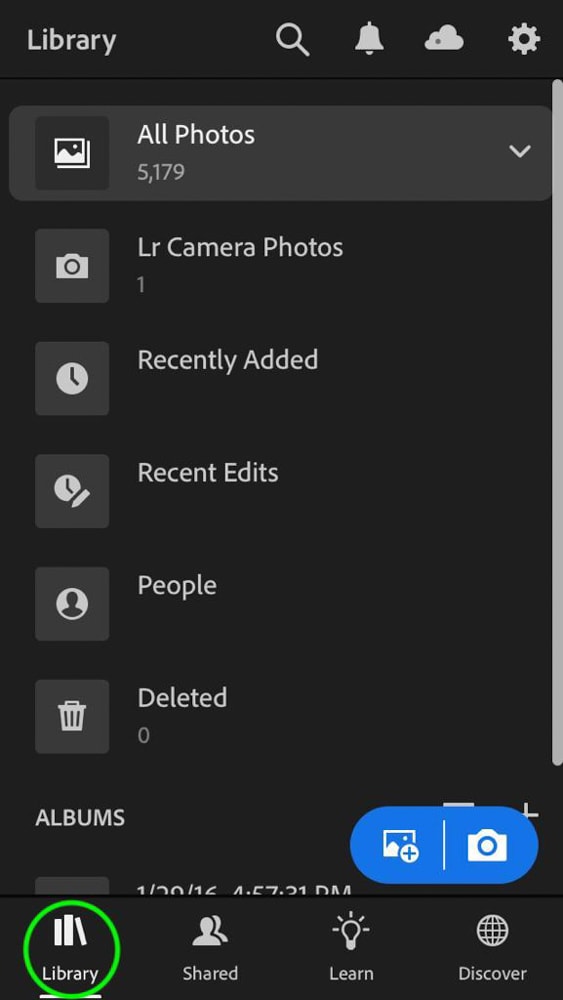Screen dimensions: 563x1000
Task: Click the Lr Camera Photos camera icon
Action: click(x=72, y=266)
